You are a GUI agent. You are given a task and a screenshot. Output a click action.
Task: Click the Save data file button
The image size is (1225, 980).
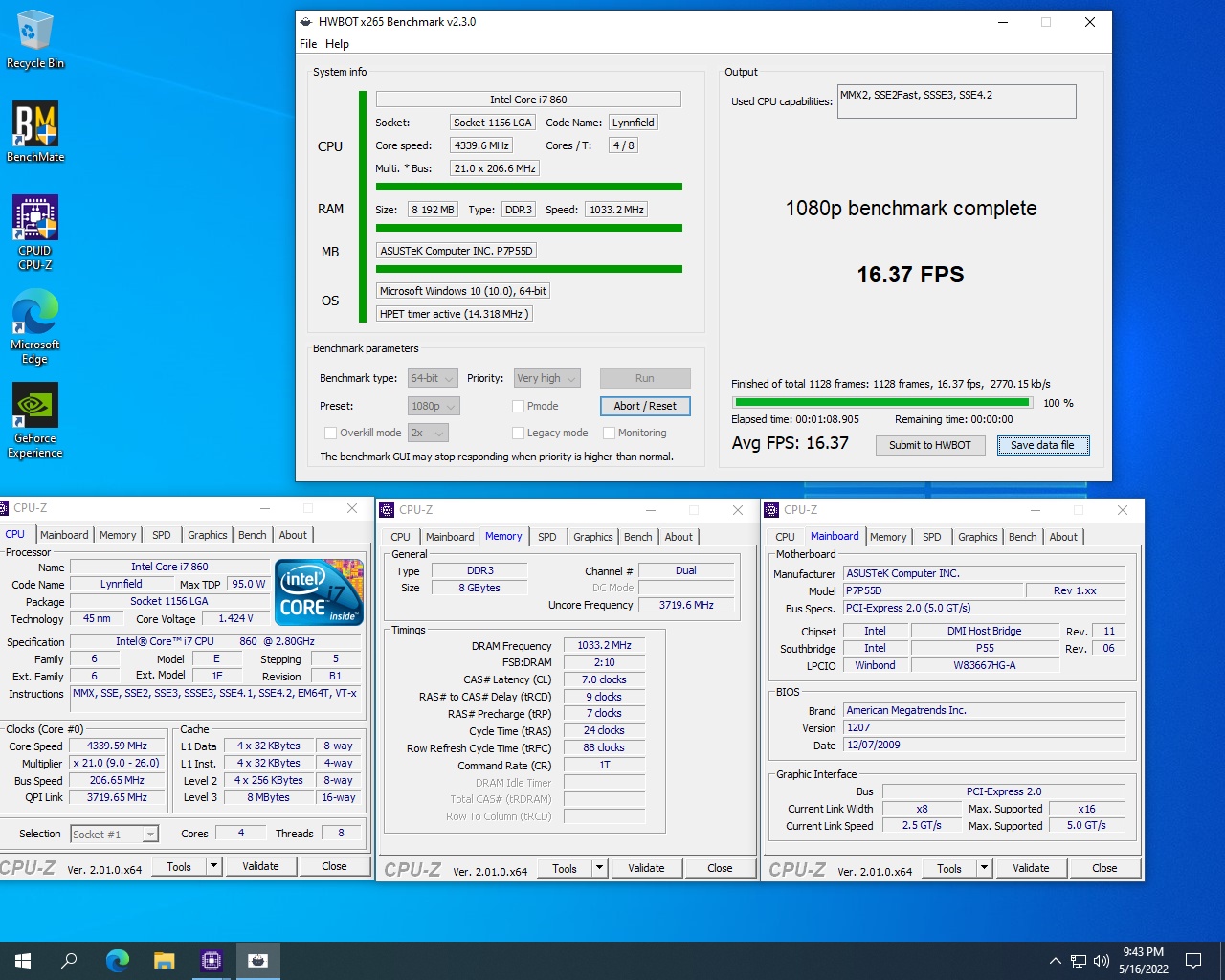(x=1043, y=445)
